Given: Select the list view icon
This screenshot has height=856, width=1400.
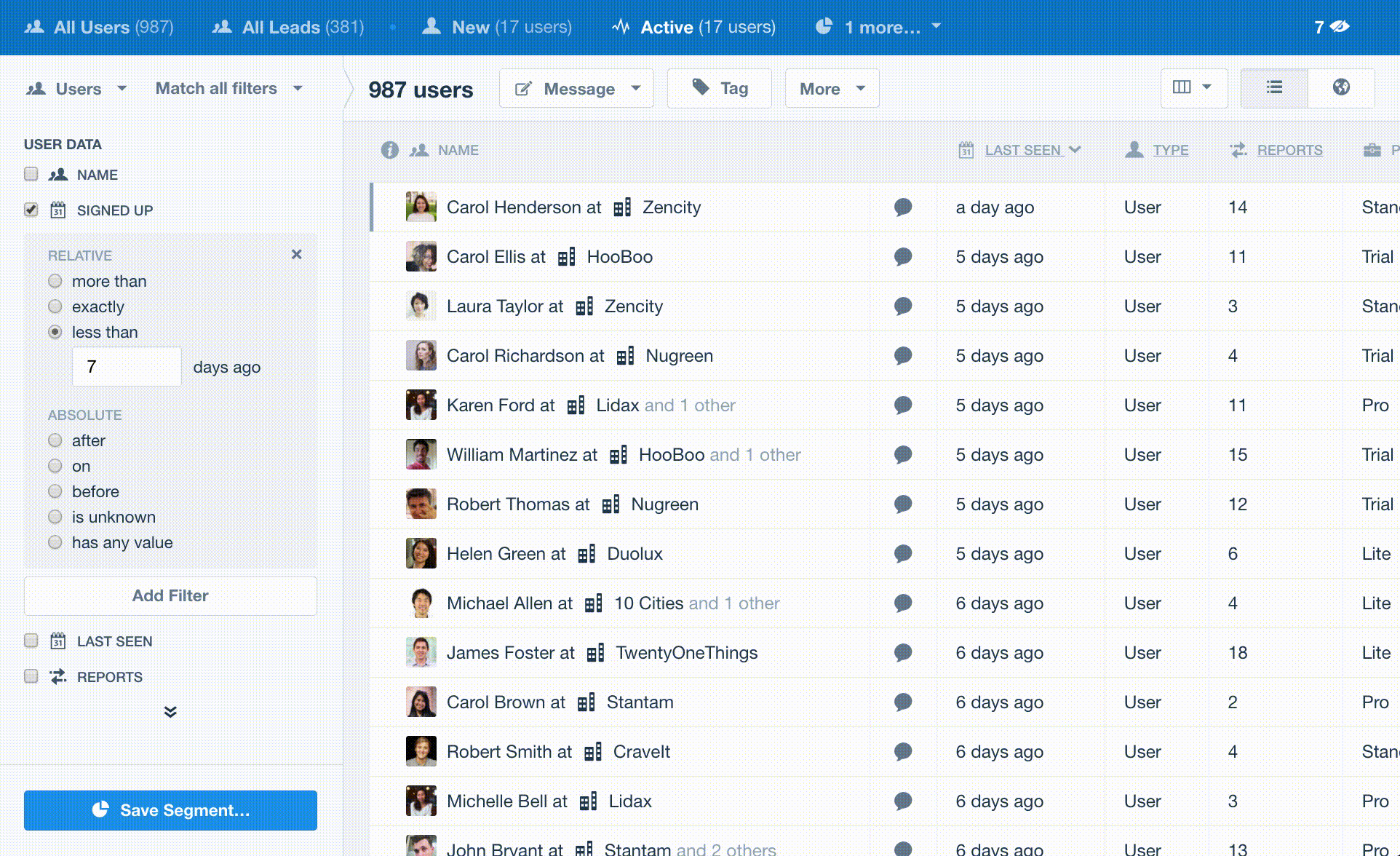Looking at the screenshot, I should point(1273,88).
